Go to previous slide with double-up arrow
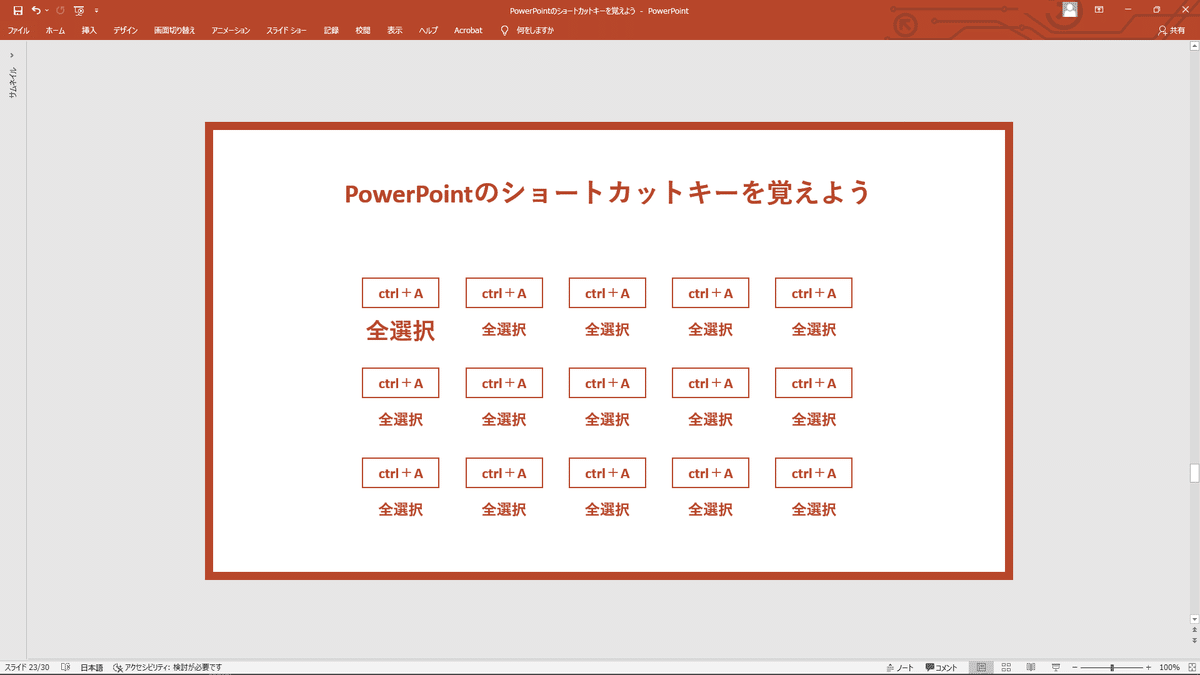The height and width of the screenshot is (675, 1200). tap(1194, 630)
